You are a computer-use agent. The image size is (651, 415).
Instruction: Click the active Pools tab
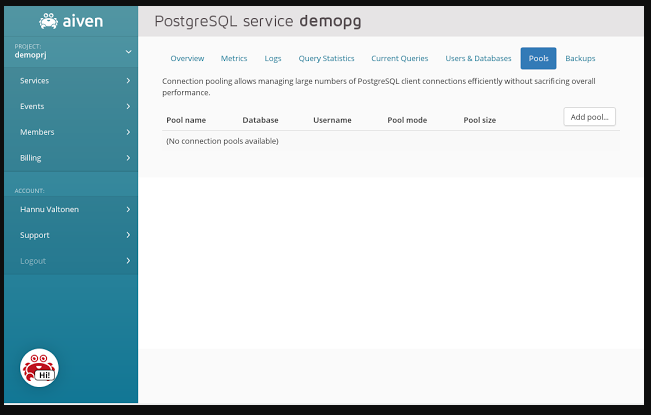click(538, 59)
